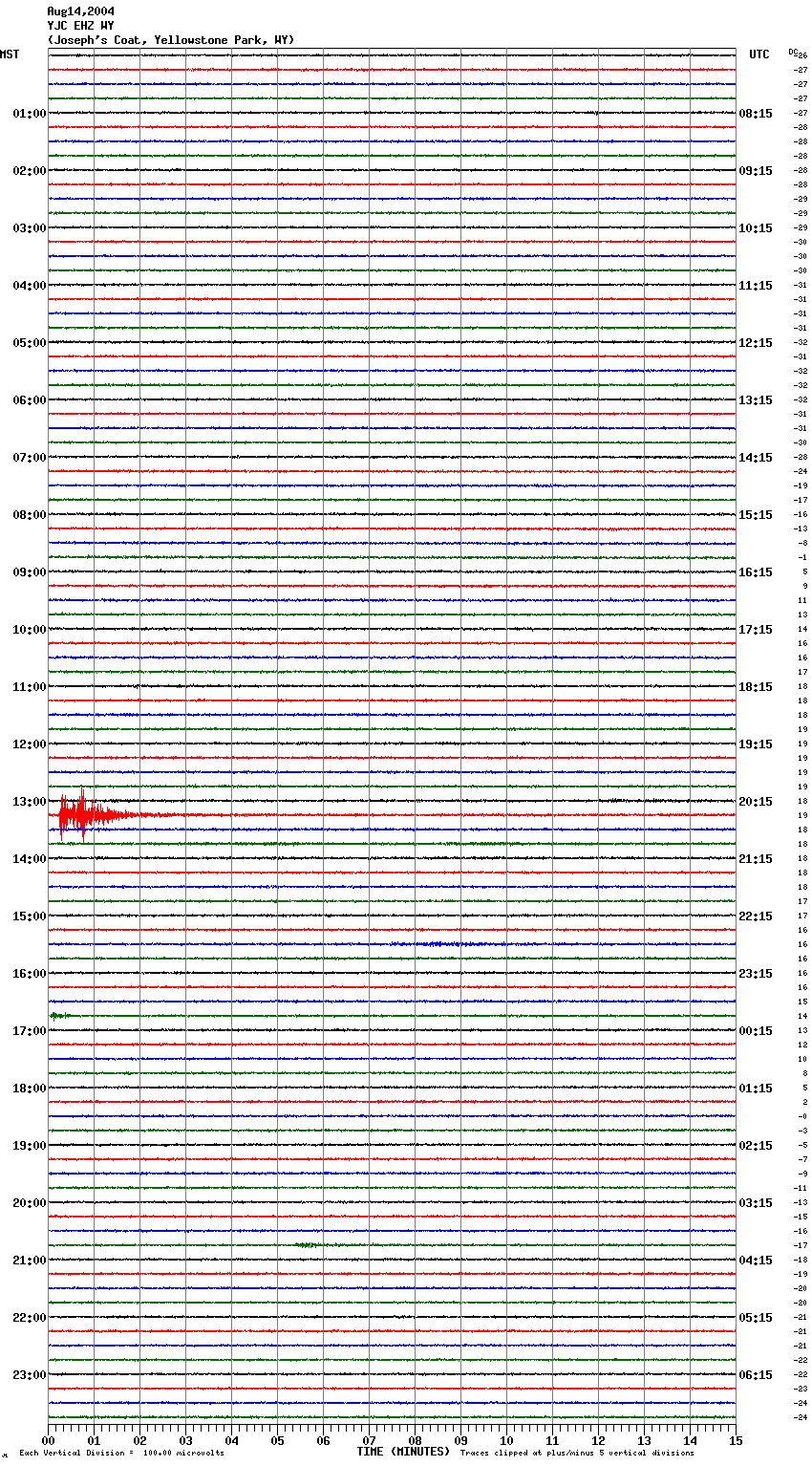
Task: Click the 23:00 MST time label
Action: pyautogui.click(x=30, y=1375)
